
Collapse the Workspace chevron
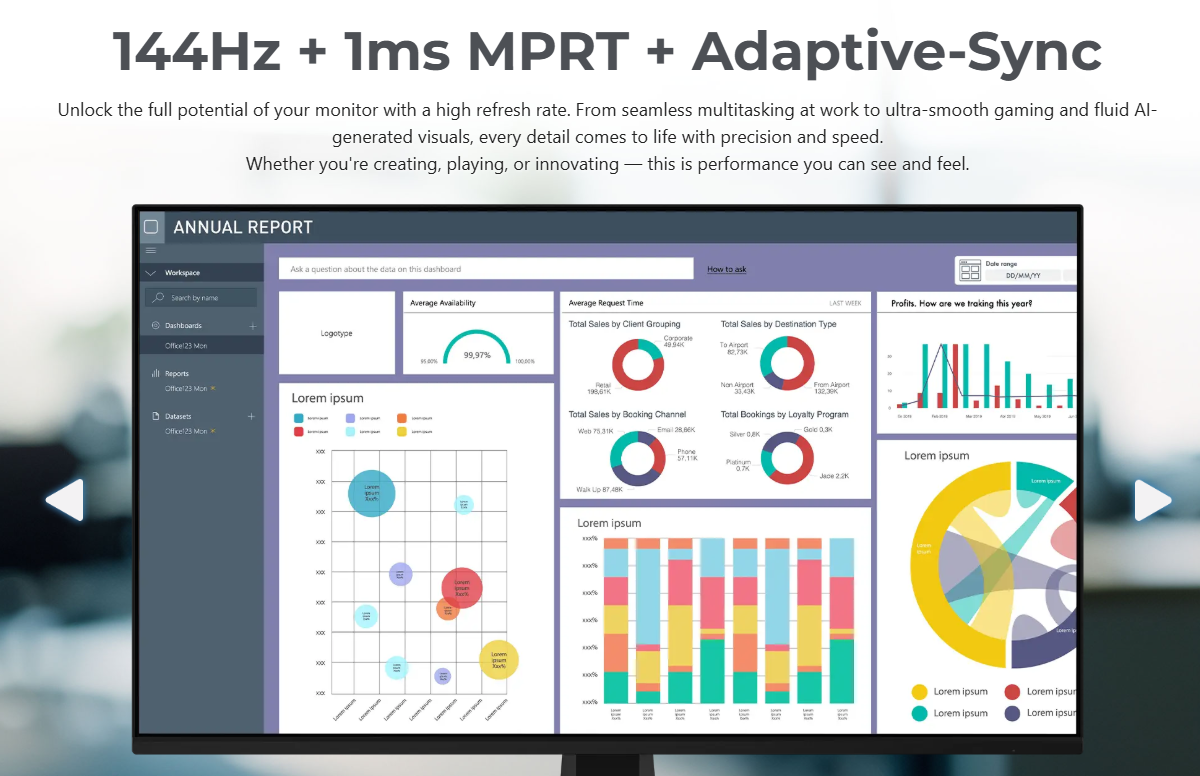pos(151,273)
